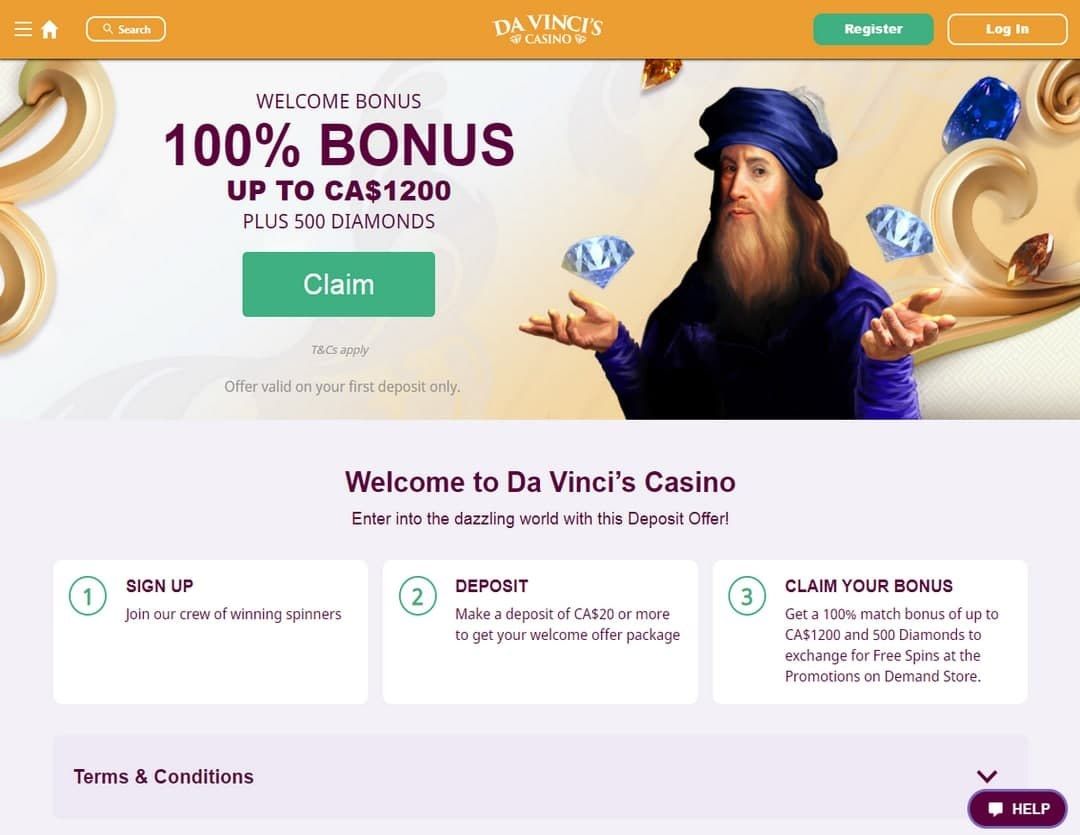Select the DEPOSIT step card
The width and height of the screenshot is (1080, 835).
coord(540,632)
